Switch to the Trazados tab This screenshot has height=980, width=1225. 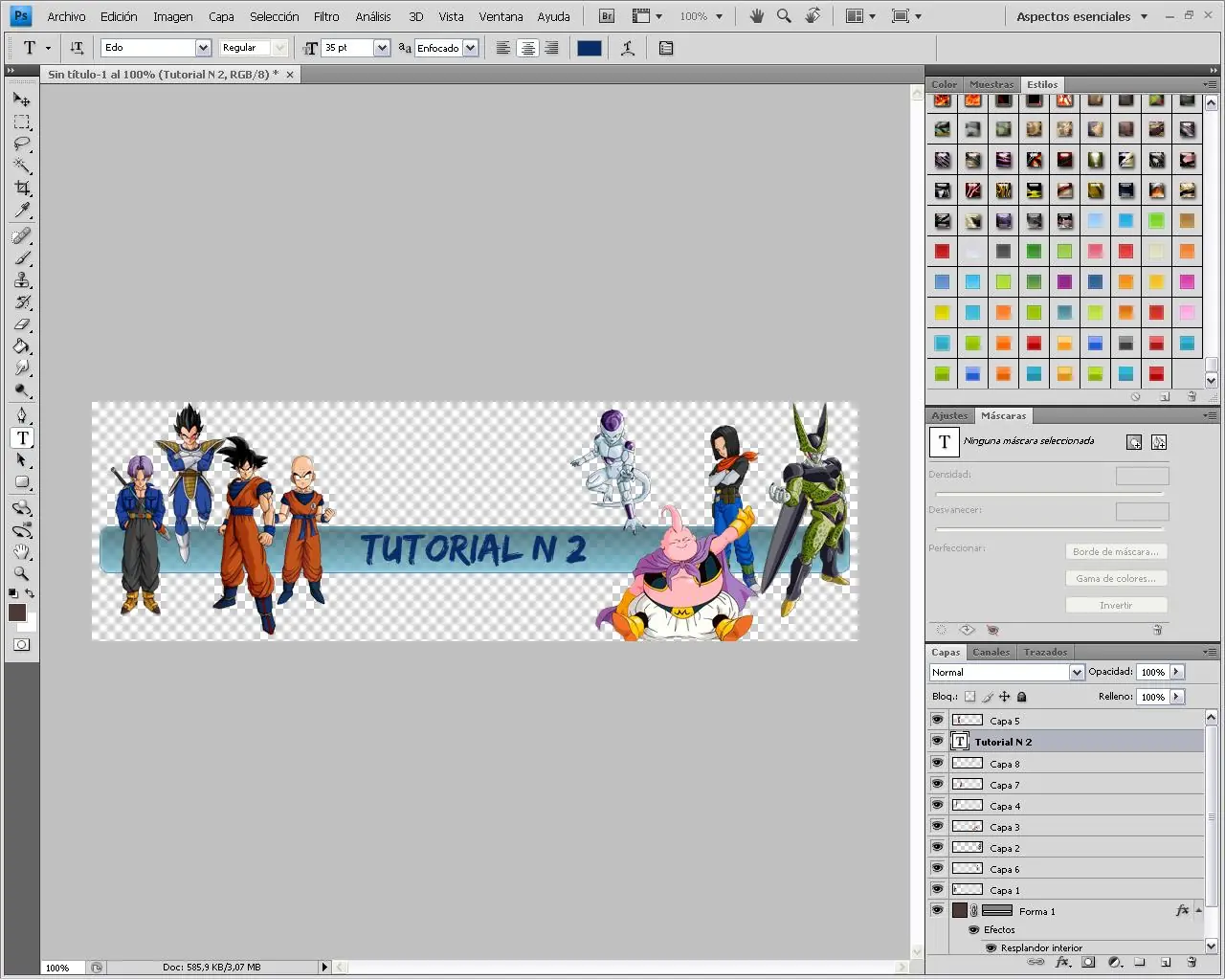1045,652
